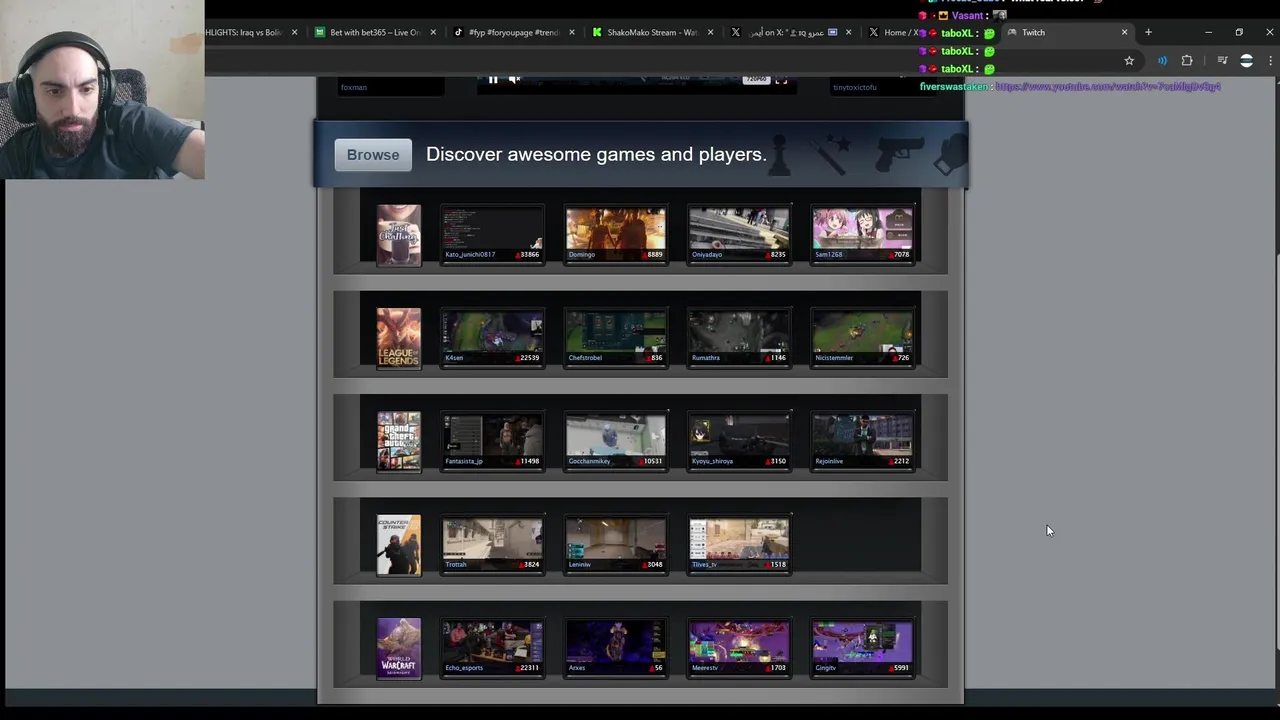
Task: Open Domingo's stream thumbnail
Action: pyautogui.click(x=616, y=235)
